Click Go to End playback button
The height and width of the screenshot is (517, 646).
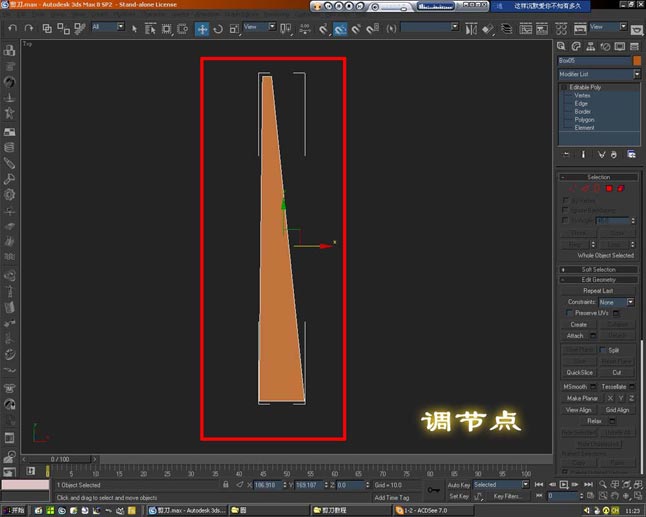589,484
